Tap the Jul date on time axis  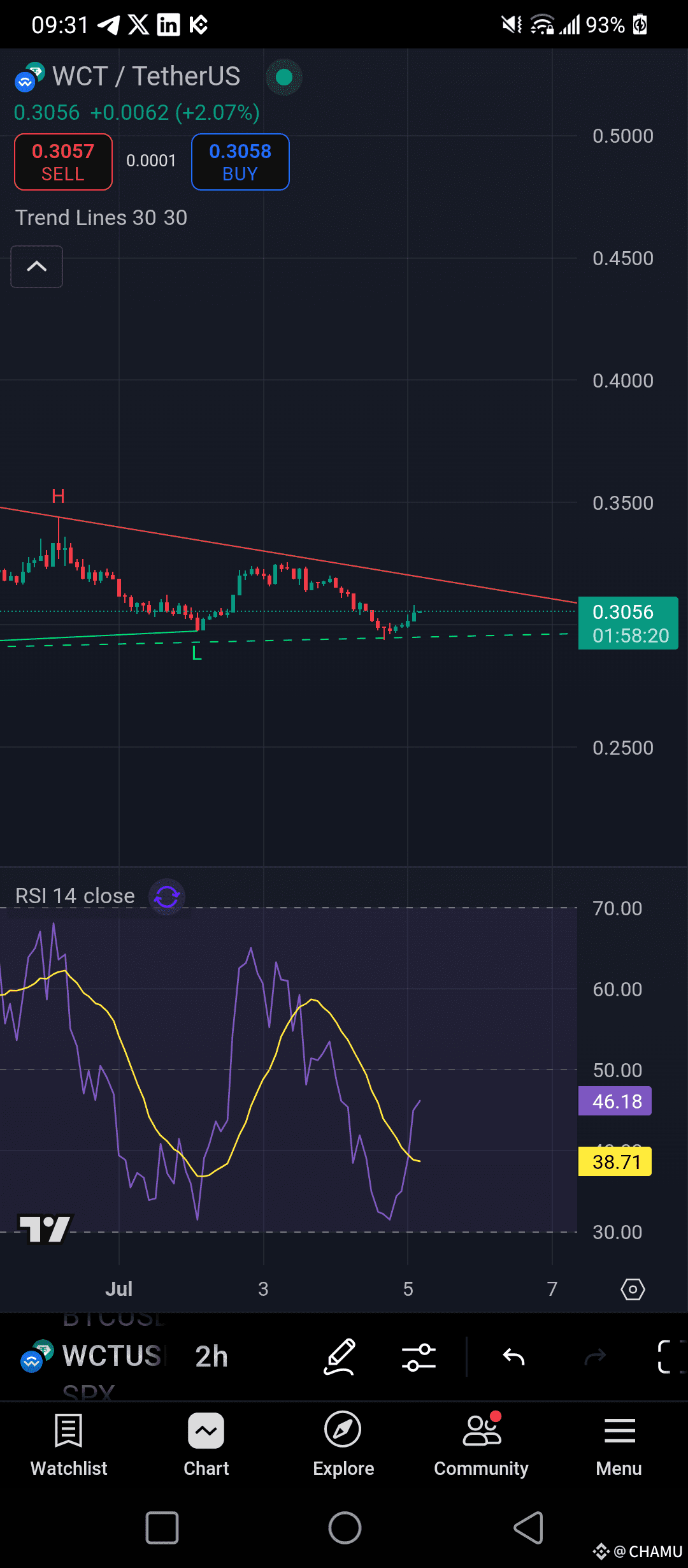click(119, 1289)
